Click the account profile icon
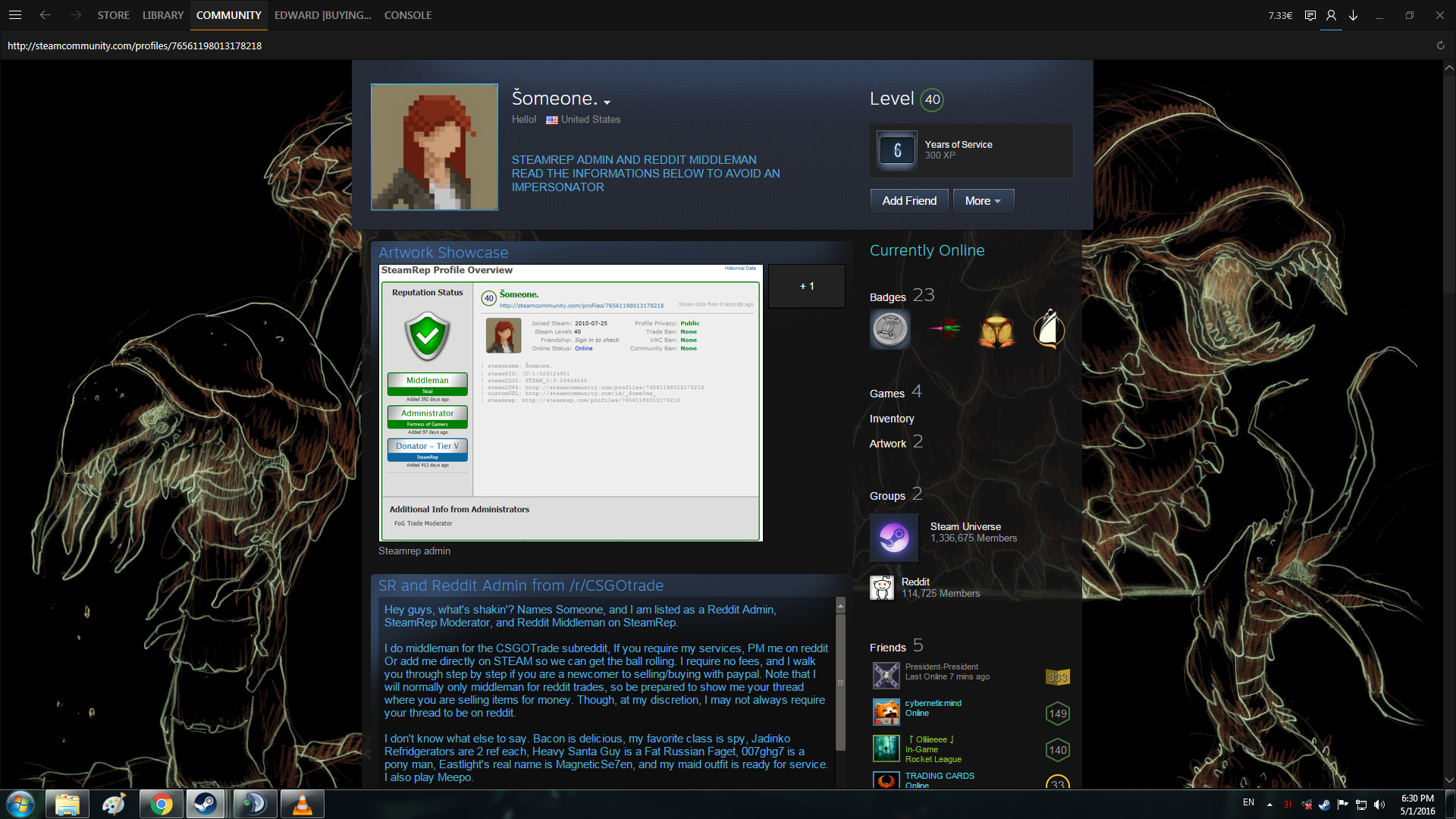Image resolution: width=1456 pixels, height=819 pixels. click(x=1331, y=15)
